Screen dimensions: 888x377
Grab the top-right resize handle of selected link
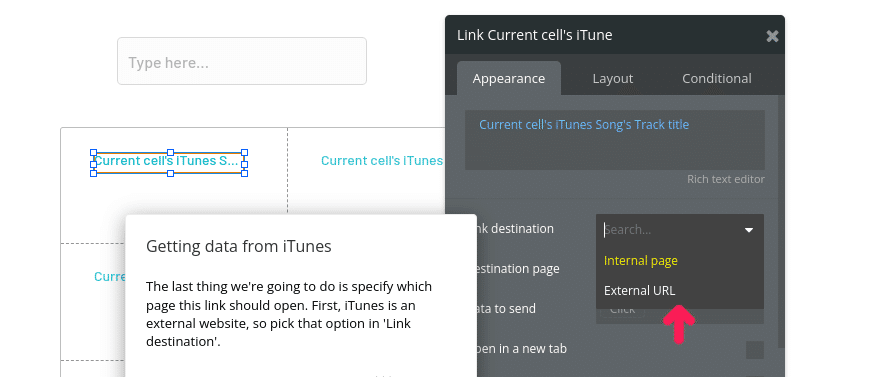click(245, 152)
